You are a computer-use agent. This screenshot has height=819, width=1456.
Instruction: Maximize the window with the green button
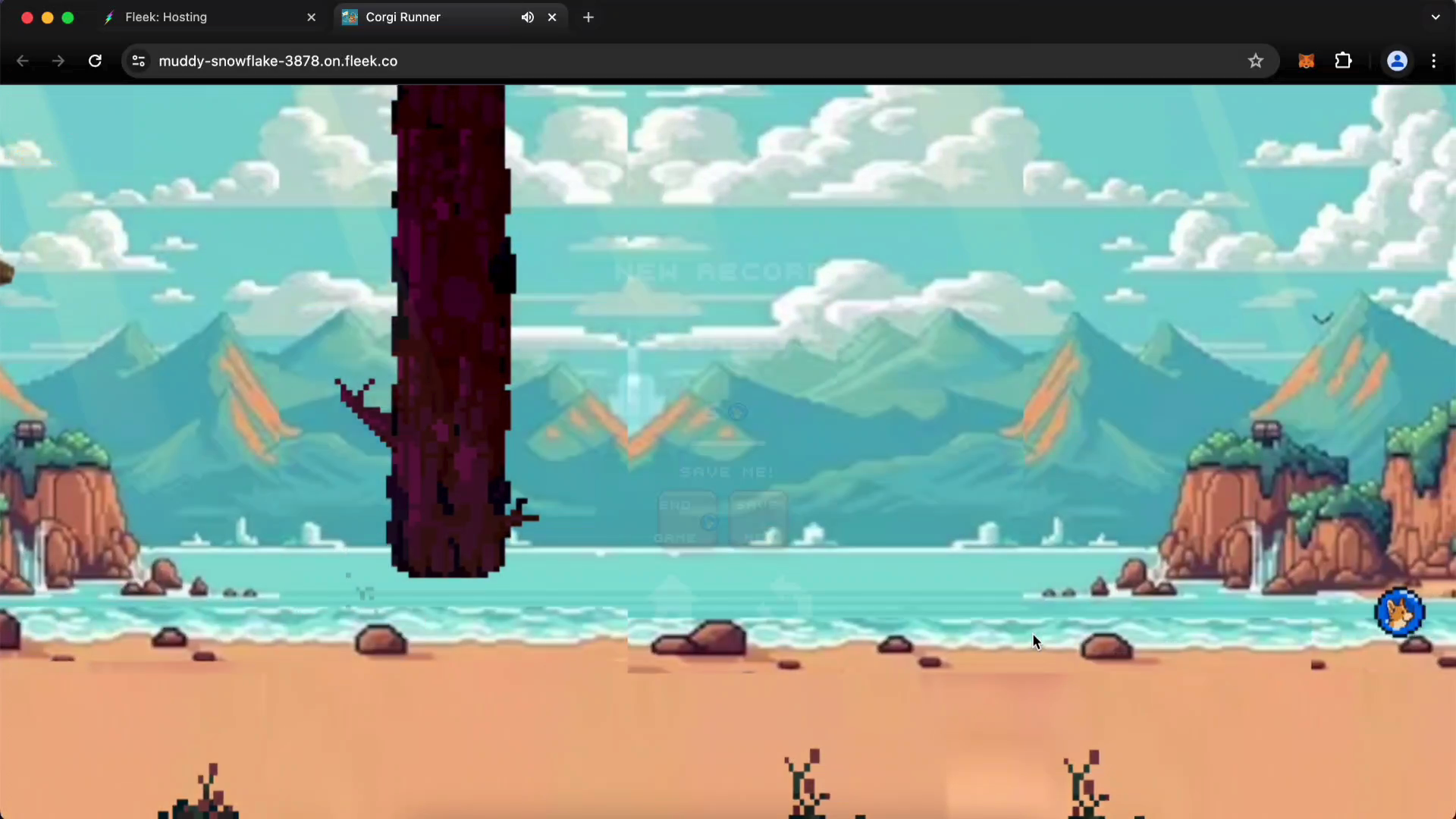click(x=67, y=17)
